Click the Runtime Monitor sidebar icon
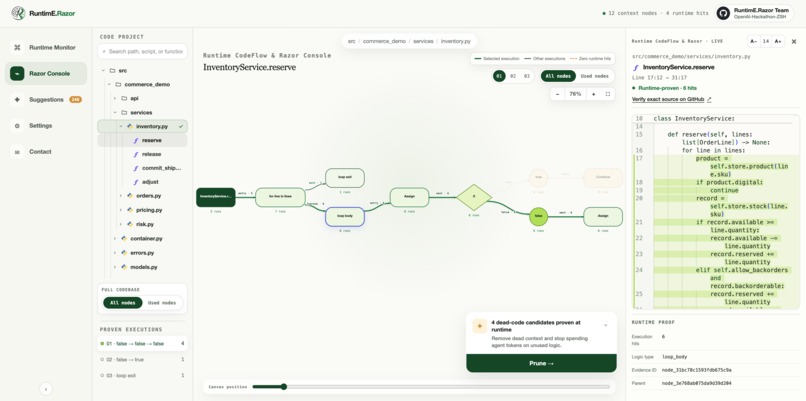Image resolution: width=806 pixels, height=401 pixels. coord(17,47)
